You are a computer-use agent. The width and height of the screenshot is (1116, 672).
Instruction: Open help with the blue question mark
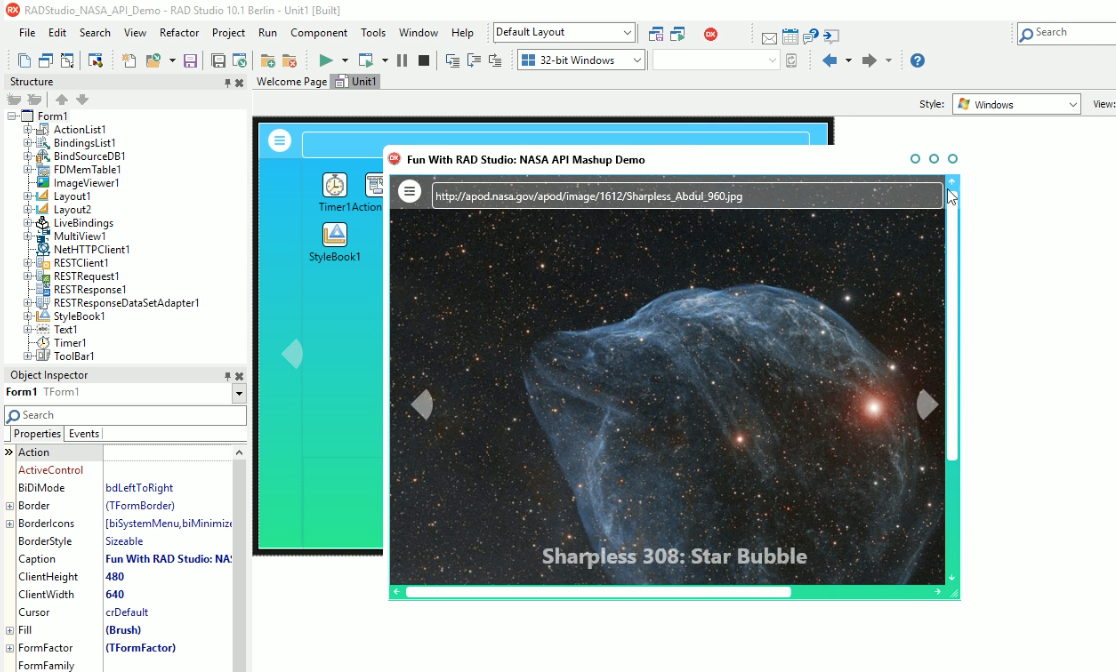coord(917,61)
